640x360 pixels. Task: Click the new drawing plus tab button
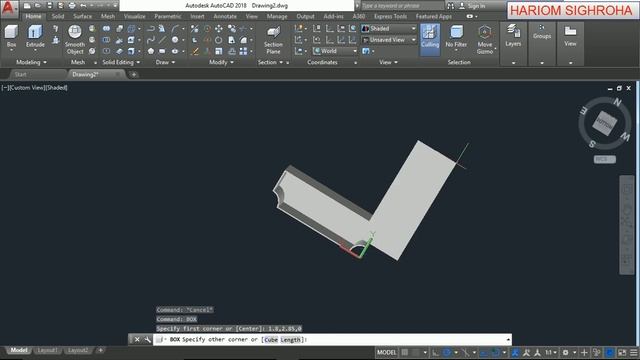pyautogui.click(x=133, y=74)
